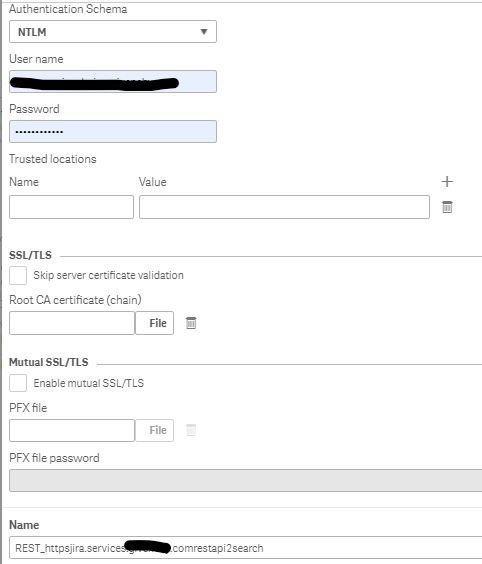Click the Password input field
482x564 pixels.
pos(113,132)
